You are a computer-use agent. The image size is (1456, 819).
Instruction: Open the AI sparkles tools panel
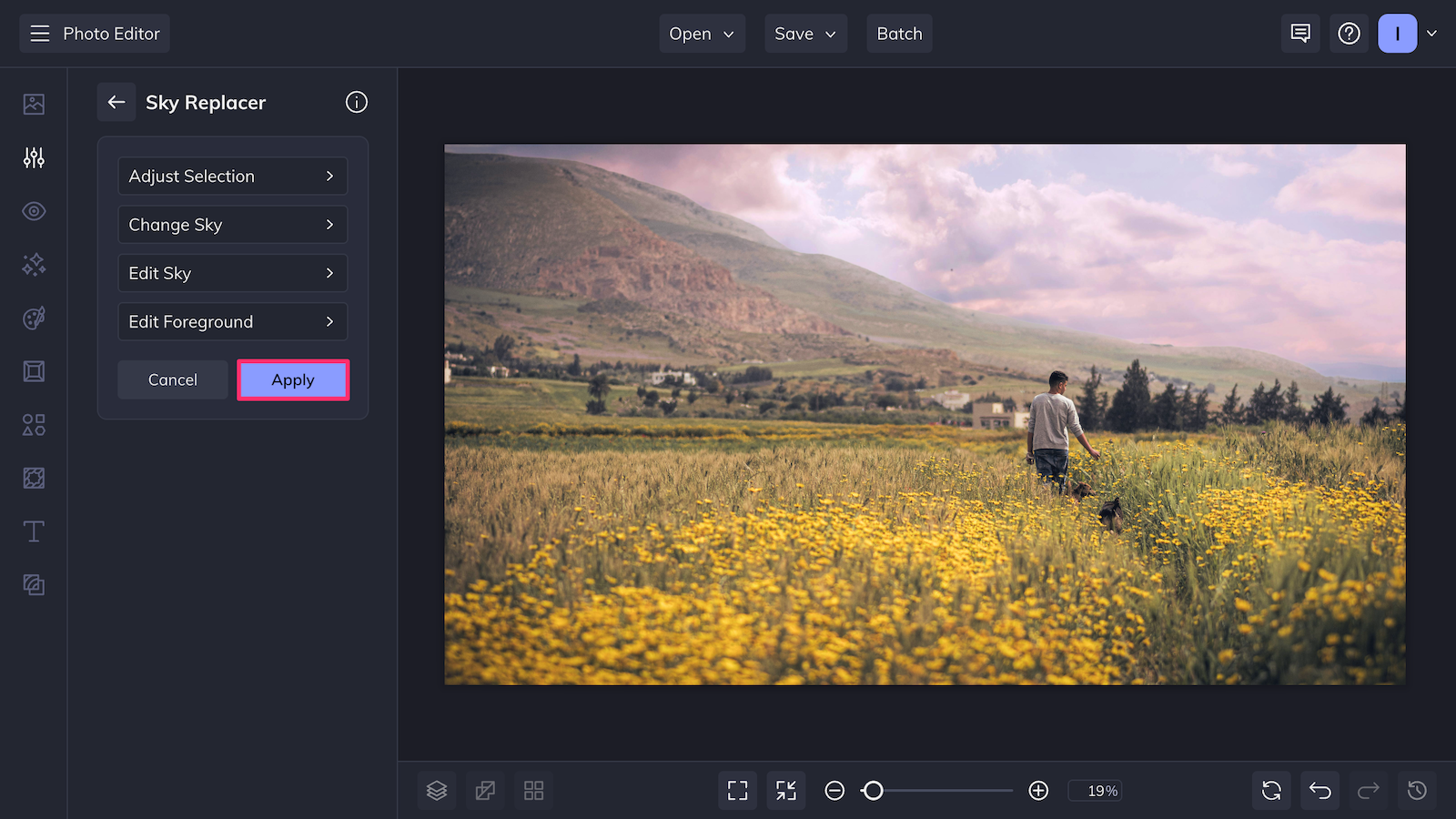[34, 264]
